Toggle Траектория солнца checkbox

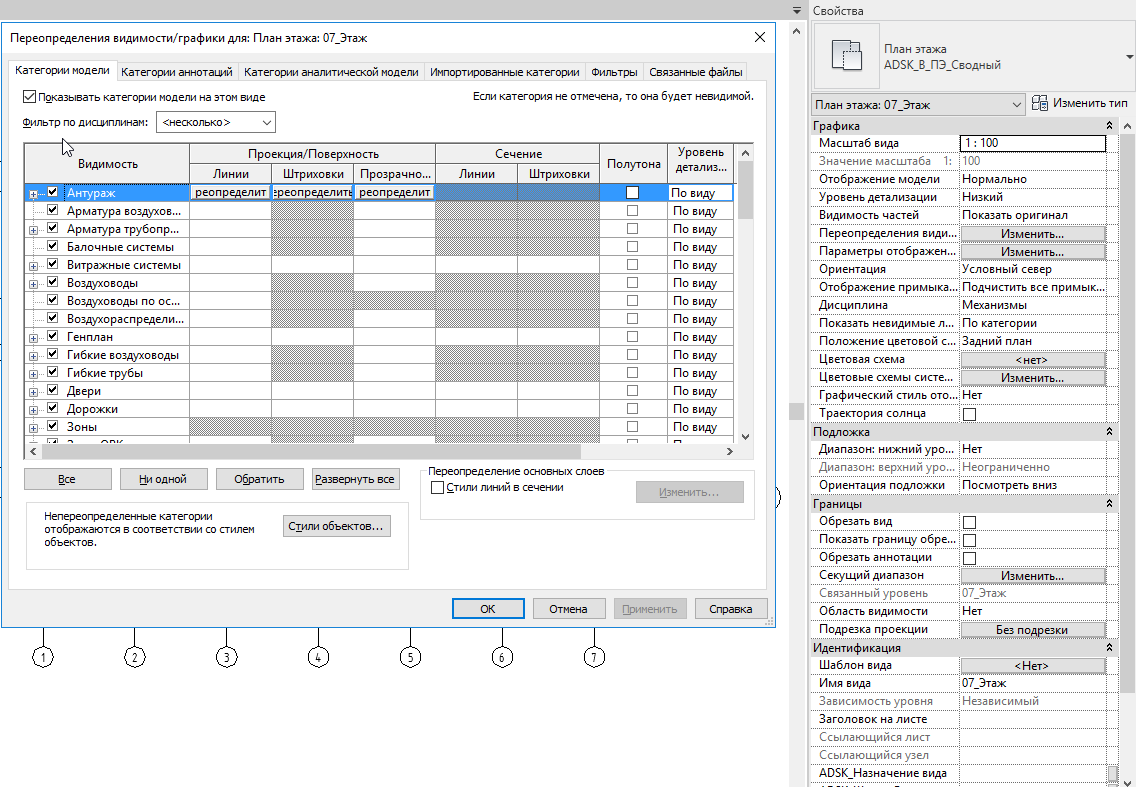(969, 414)
